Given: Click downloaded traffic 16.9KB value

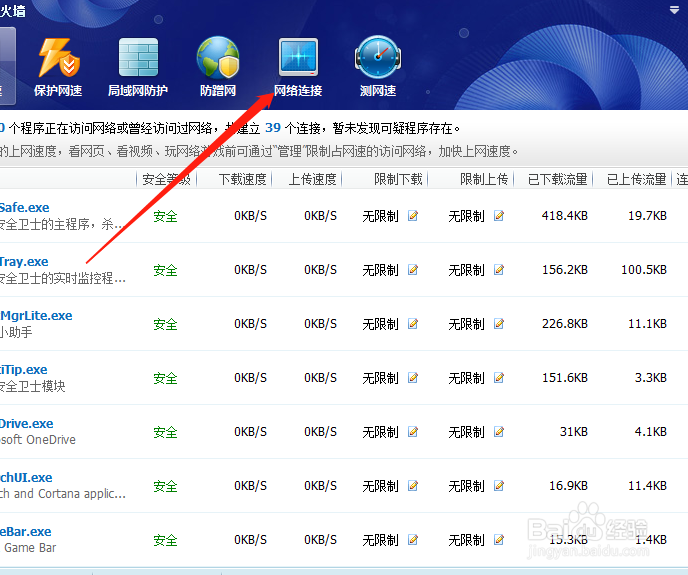Looking at the screenshot, I should (x=568, y=485).
